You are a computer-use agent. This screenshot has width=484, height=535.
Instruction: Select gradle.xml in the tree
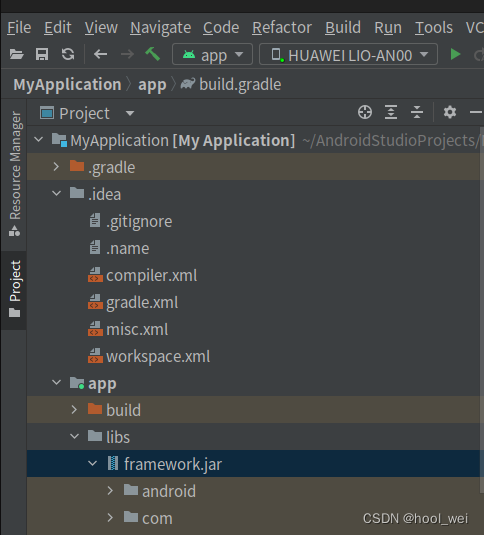point(142,303)
